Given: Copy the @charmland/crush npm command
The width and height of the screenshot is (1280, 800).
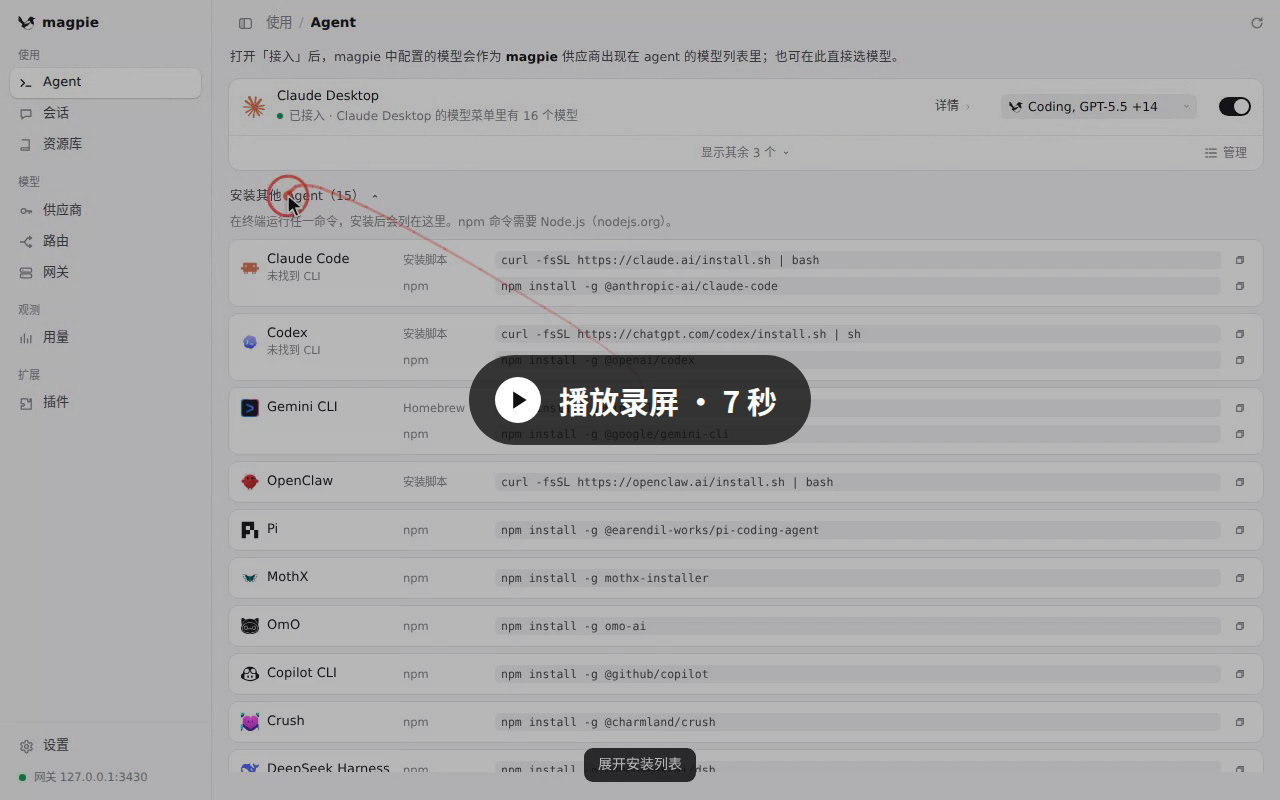Looking at the screenshot, I should point(1239,722).
